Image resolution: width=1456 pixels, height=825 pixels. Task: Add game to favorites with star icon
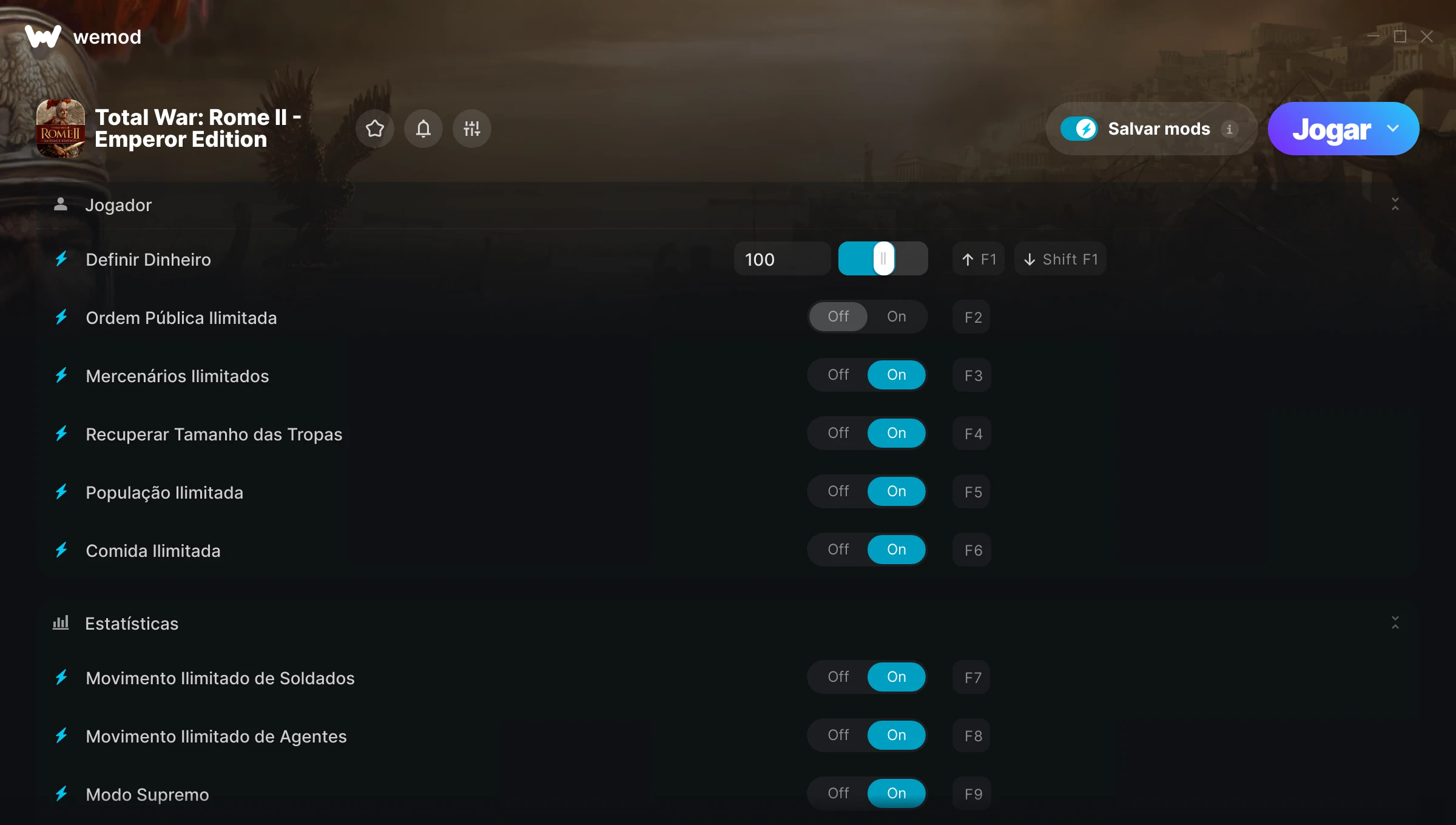pos(375,129)
